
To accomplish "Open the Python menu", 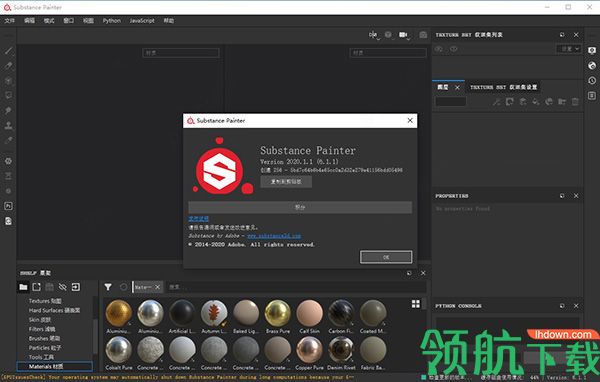I will 112,21.
